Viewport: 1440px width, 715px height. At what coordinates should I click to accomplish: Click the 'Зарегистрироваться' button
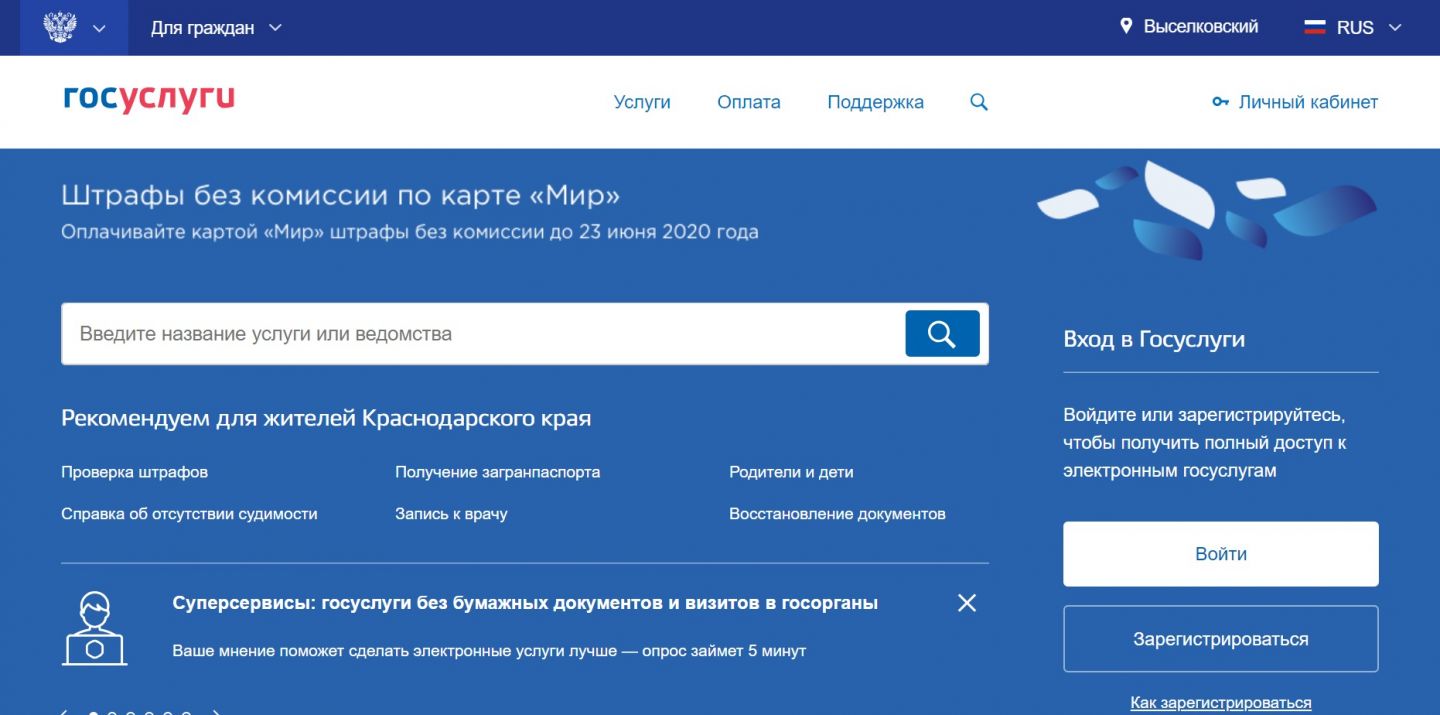[1221, 639]
